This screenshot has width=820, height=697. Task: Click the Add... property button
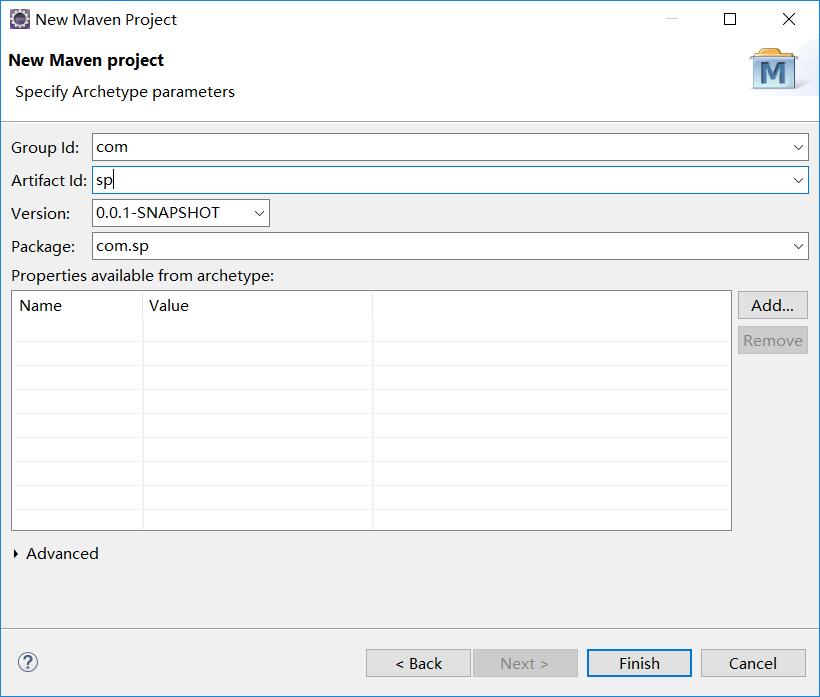[772, 305]
